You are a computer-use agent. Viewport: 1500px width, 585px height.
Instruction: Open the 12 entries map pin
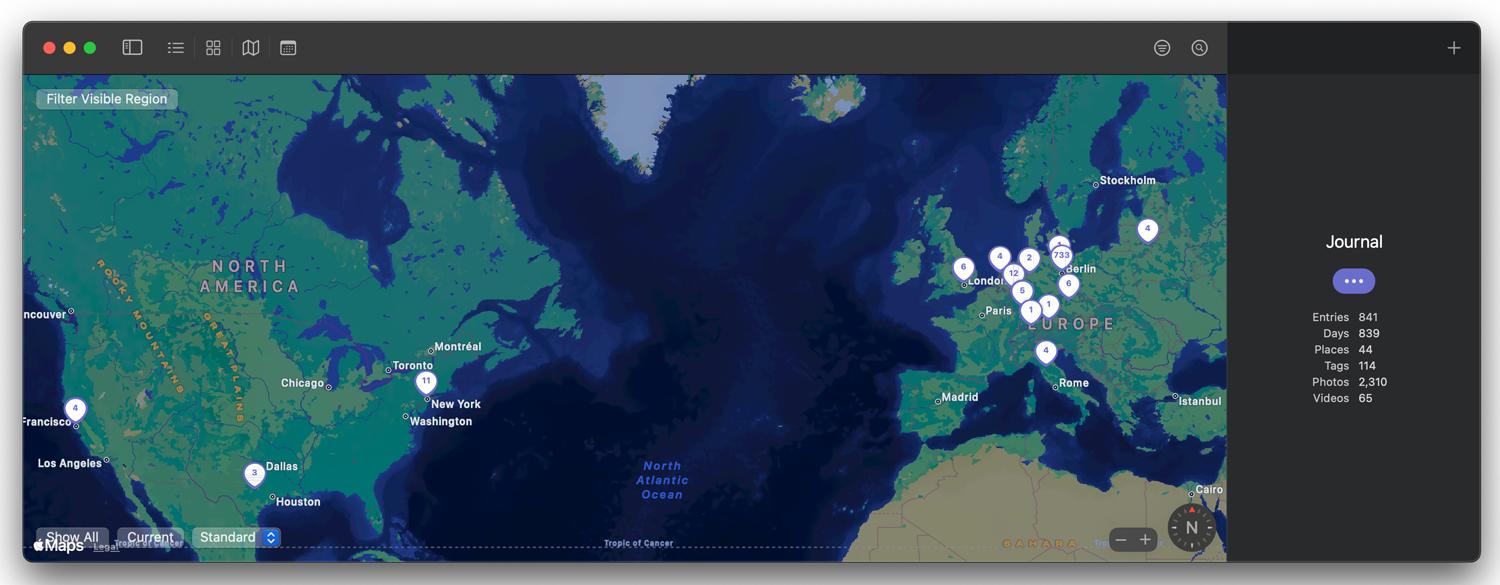(x=1013, y=275)
